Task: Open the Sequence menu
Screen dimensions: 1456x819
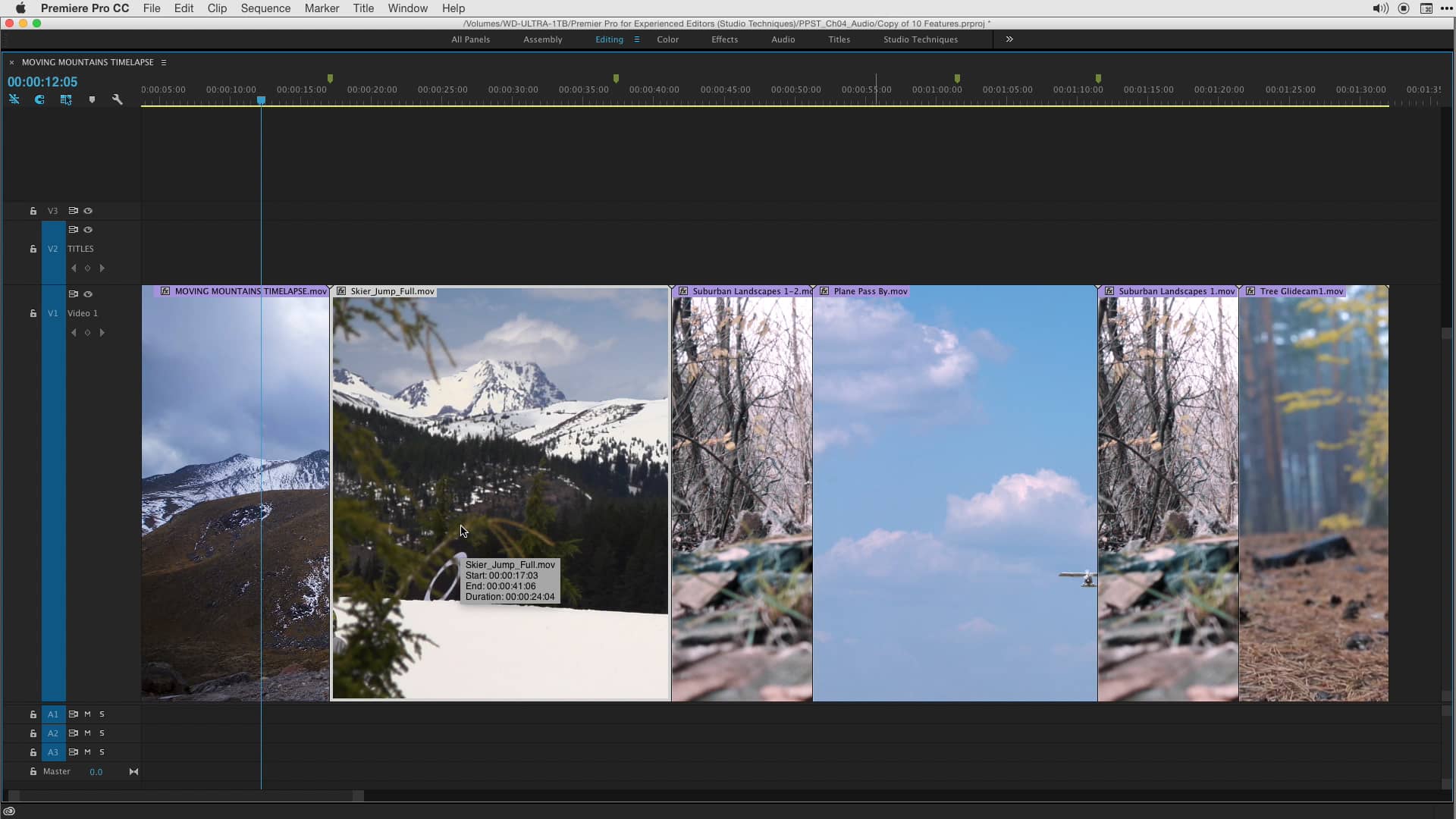Action: coord(265,8)
